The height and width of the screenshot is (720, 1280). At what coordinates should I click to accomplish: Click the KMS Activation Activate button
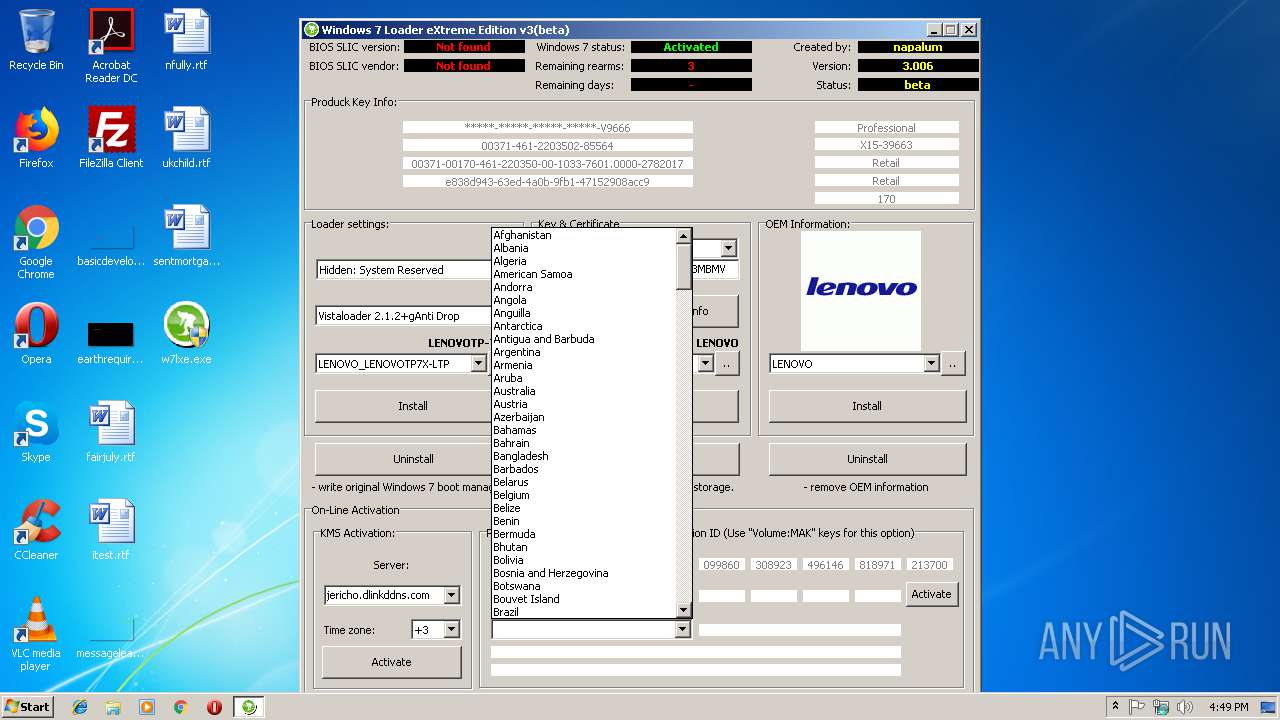(x=391, y=662)
